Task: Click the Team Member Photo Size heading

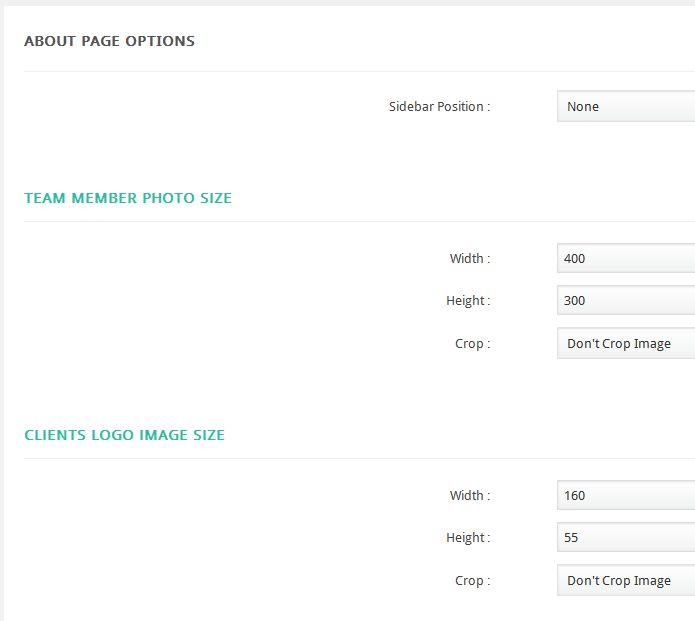Action: (x=128, y=198)
